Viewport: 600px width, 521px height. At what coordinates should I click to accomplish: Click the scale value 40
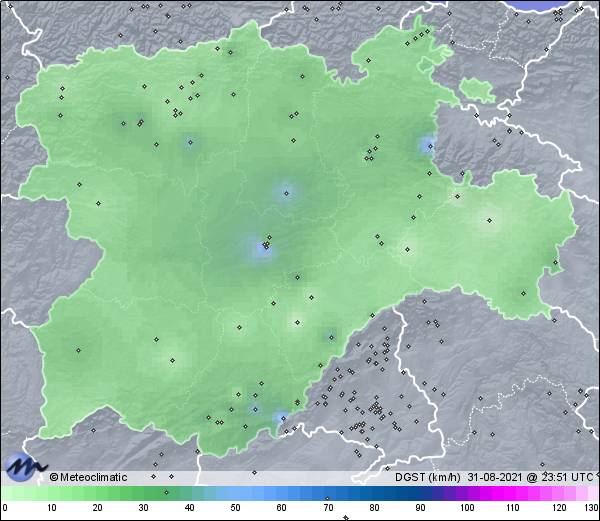[x=189, y=508]
